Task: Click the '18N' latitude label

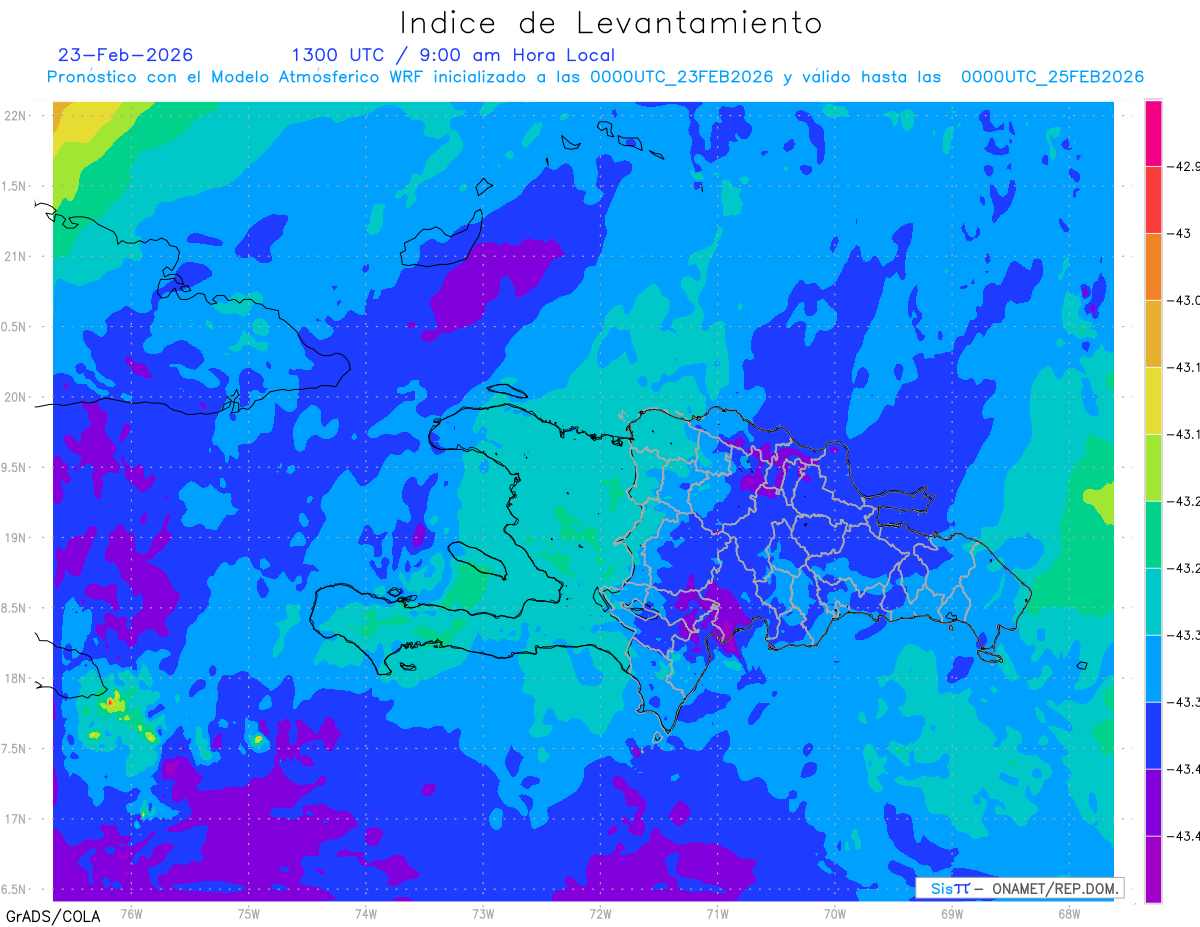Action: click(x=15, y=679)
